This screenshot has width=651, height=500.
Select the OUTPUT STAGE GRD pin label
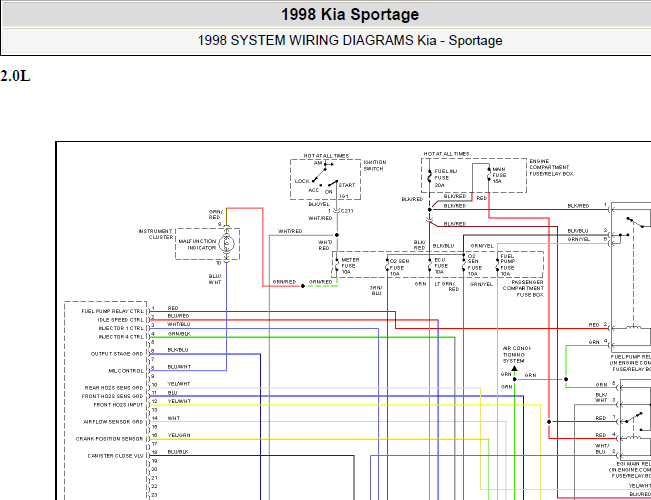(x=117, y=354)
